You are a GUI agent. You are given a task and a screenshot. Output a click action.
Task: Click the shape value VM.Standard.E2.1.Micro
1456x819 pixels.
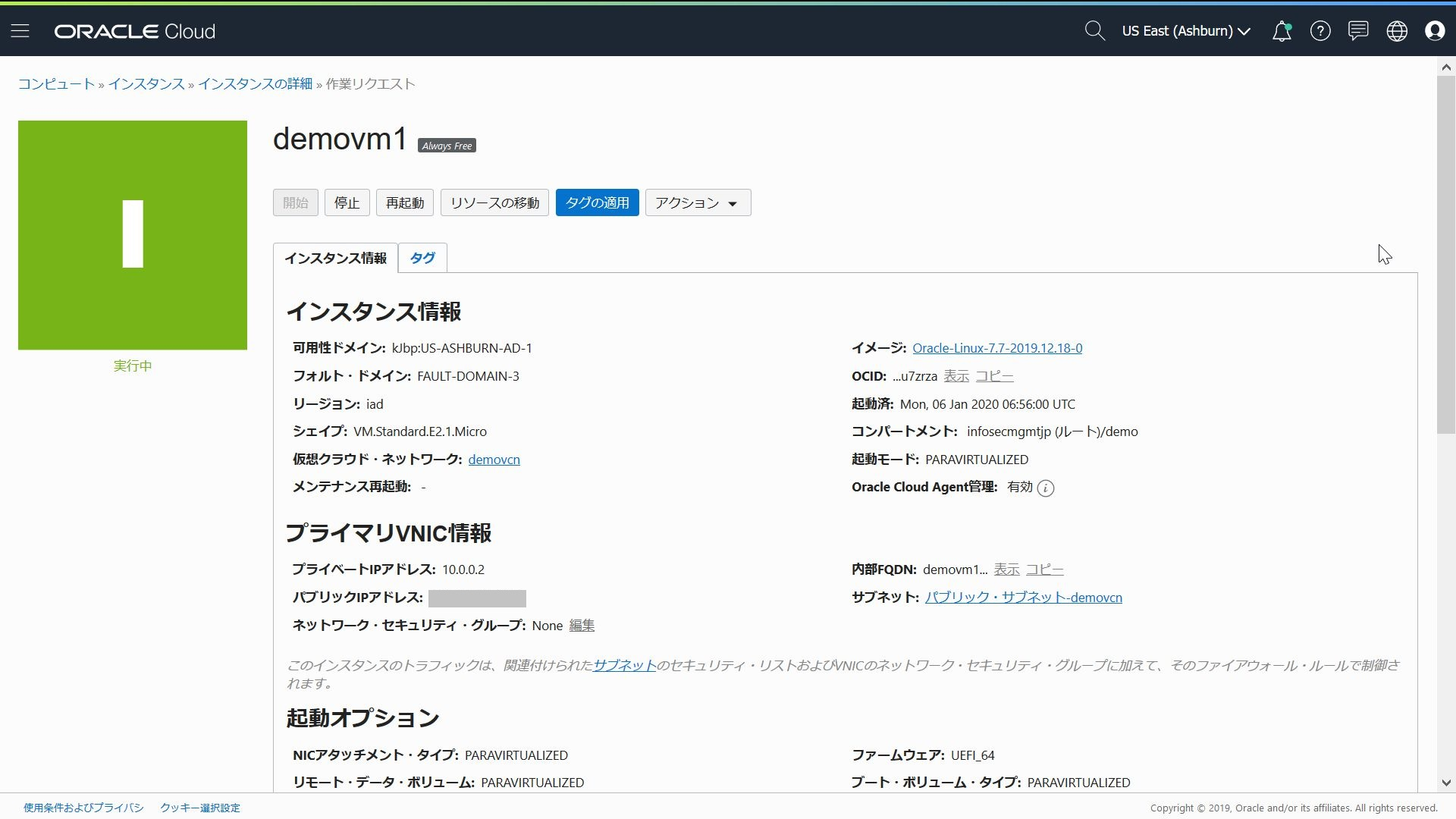point(420,431)
